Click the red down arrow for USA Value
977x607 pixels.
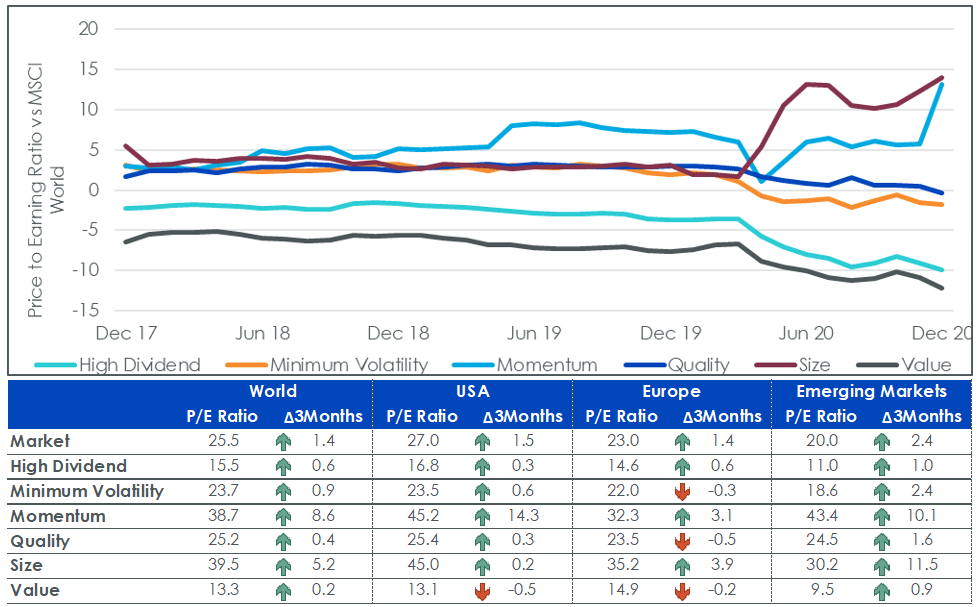pyautogui.click(x=482, y=591)
